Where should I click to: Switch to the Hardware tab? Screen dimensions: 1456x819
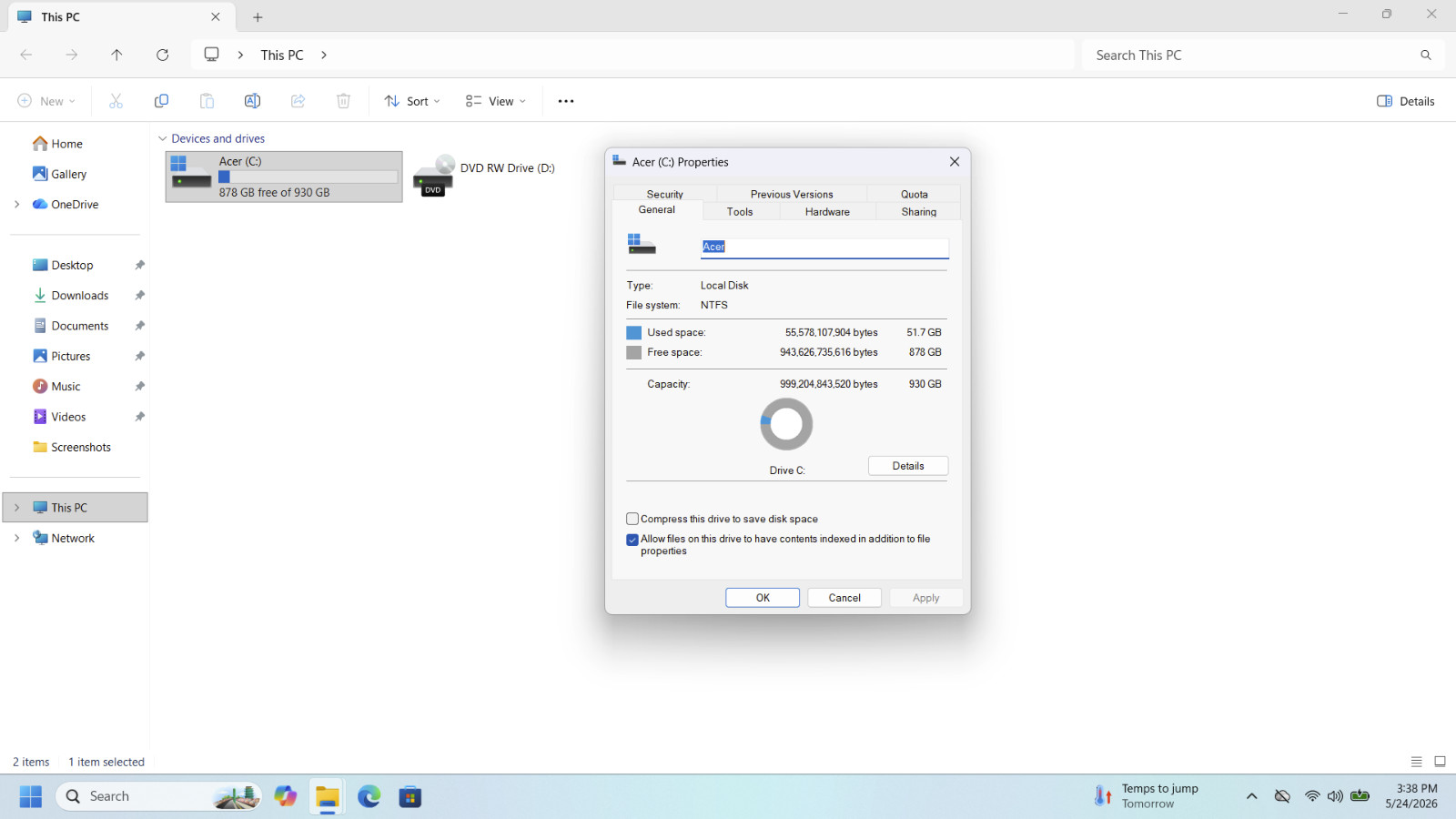pyautogui.click(x=827, y=212)
